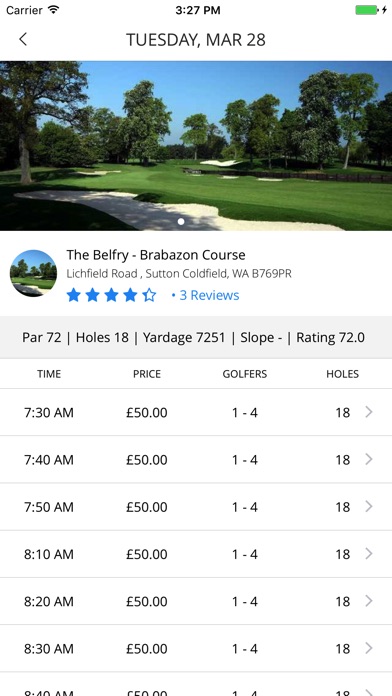Open the 8:20 AM row chevron
Image resolution: width=392 pixels, height=696 pixels.
pyautogui.click(x=368, y=601)
